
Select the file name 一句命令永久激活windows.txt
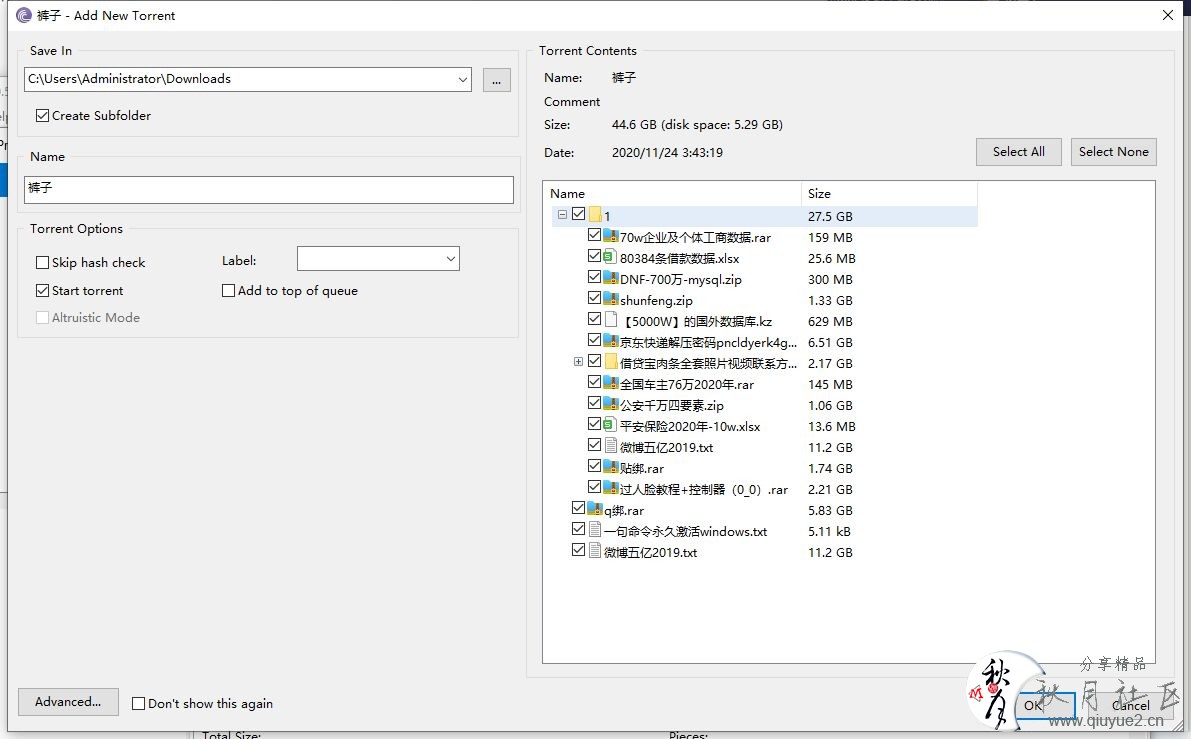686,532
